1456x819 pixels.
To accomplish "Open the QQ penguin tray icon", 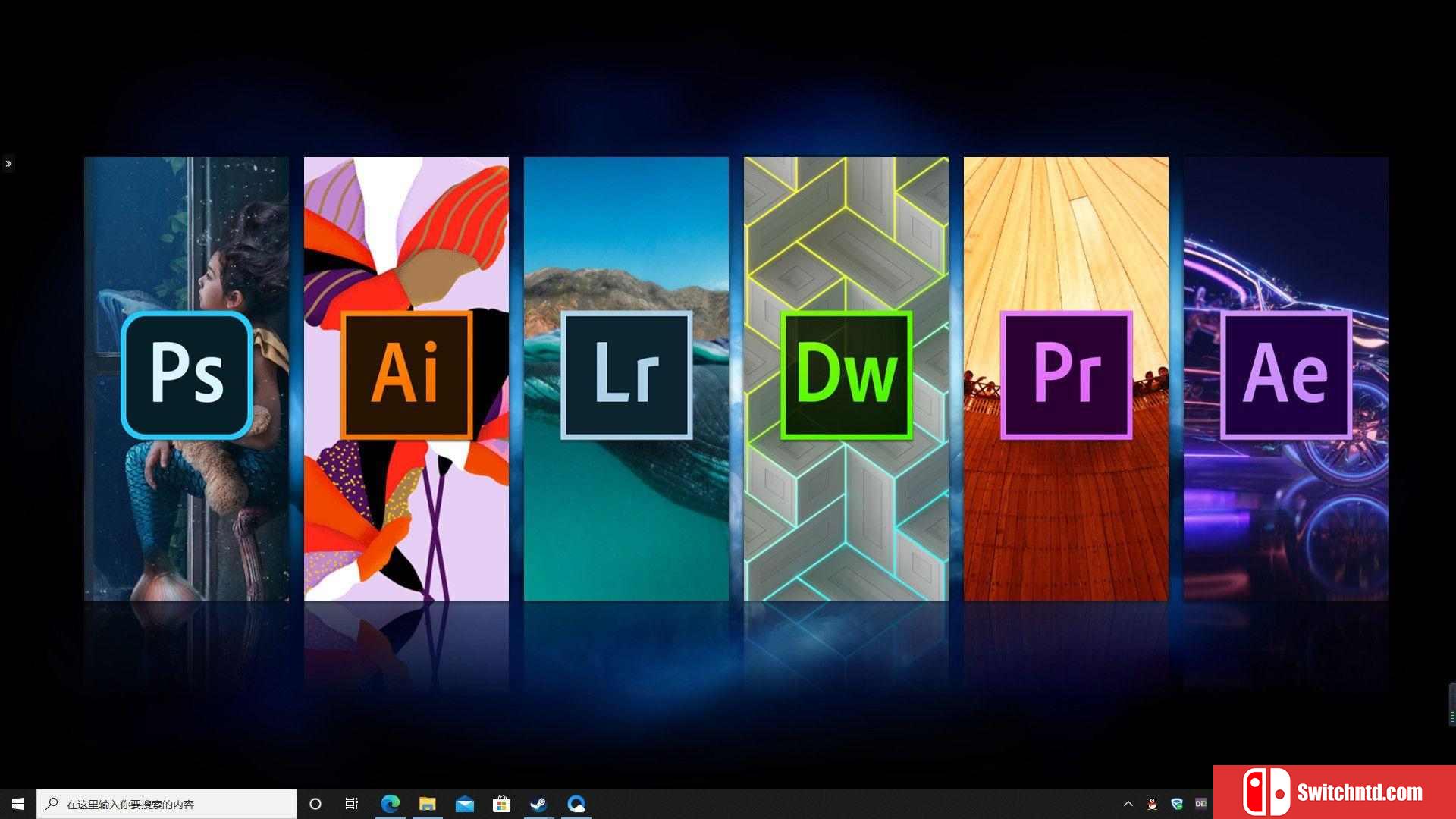I will (x=1152, y=804).
